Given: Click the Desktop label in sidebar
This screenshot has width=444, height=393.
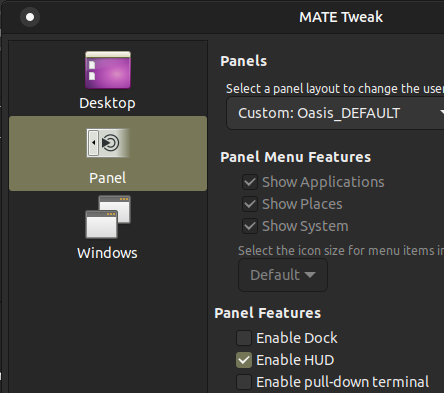Looking at the screenshot, I should [107, 103].
